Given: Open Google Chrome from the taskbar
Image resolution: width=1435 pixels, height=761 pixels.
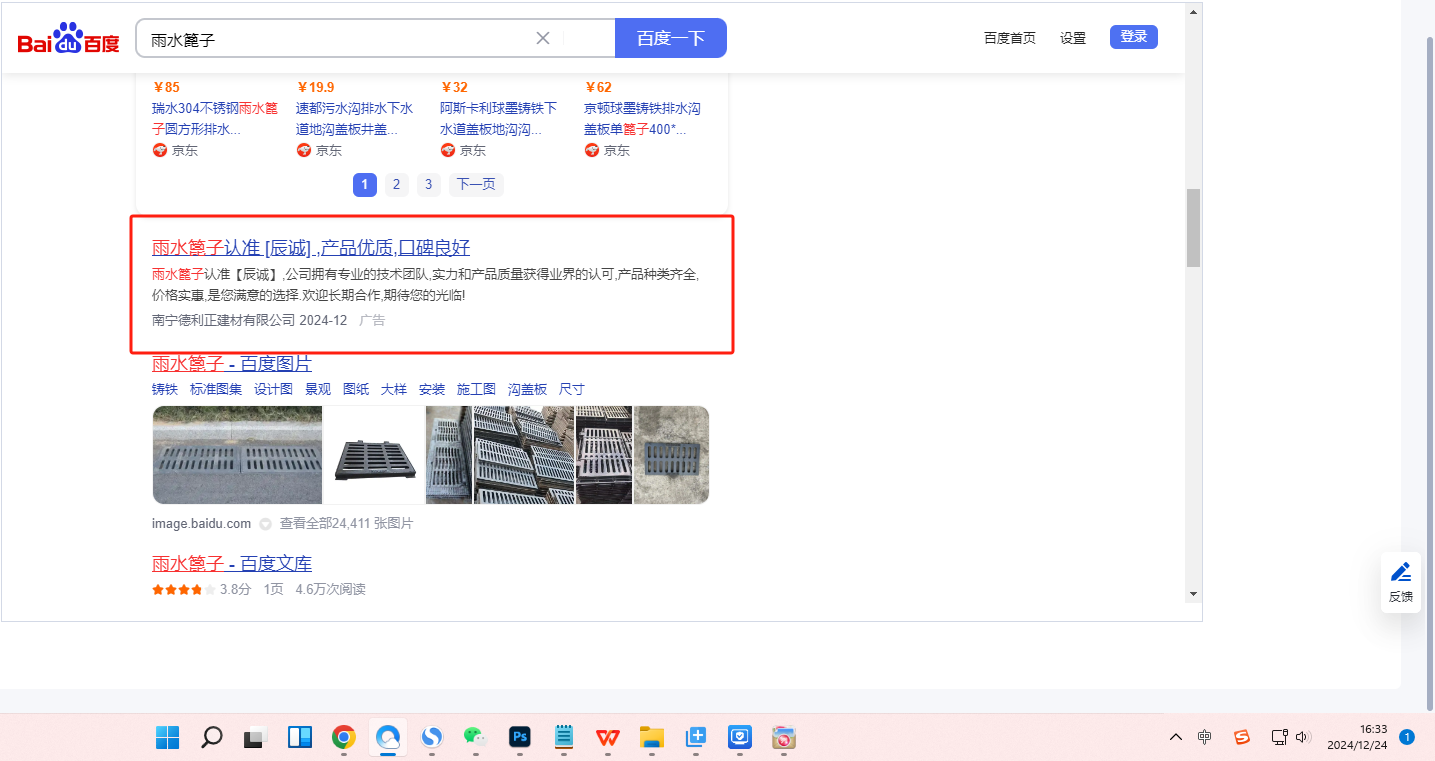Looking at the screenshot, I should pos(343,738).
